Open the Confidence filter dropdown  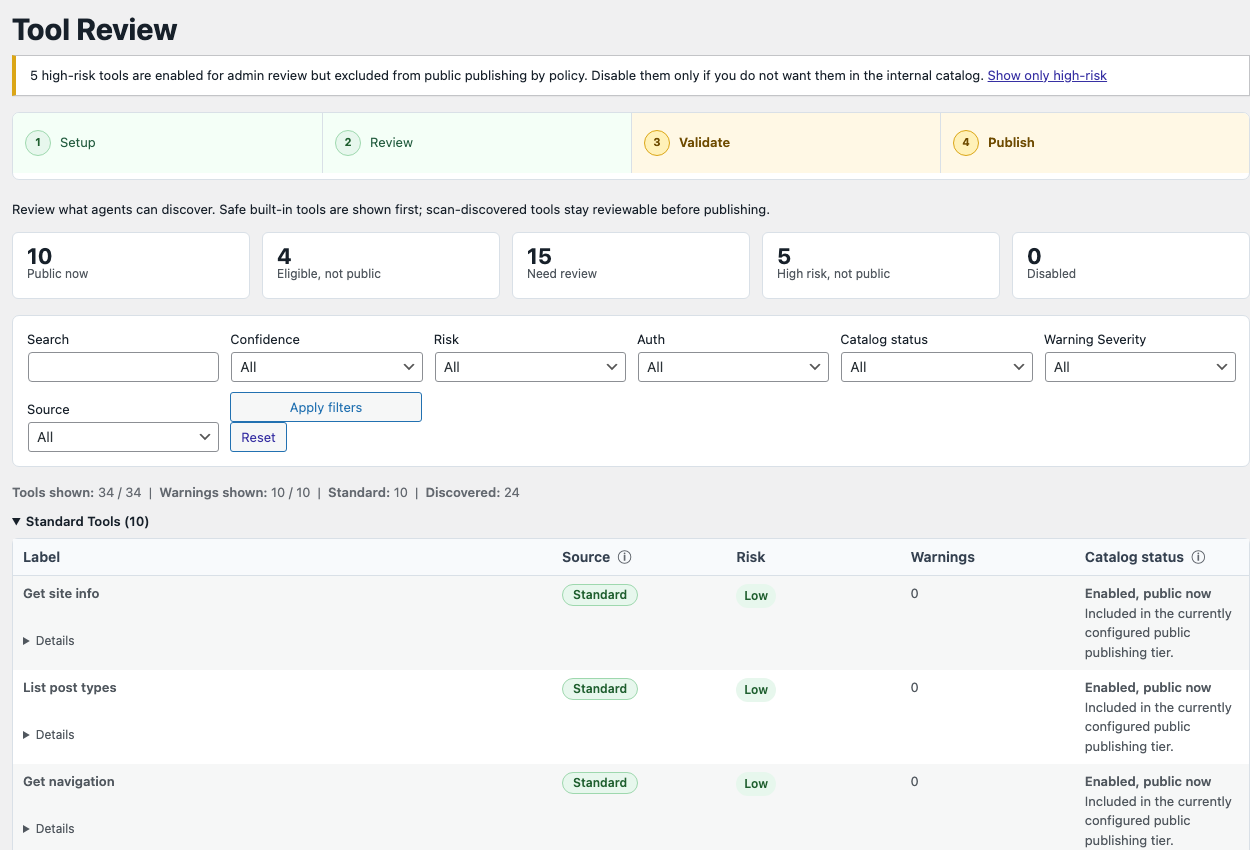(x=326, y=367)
